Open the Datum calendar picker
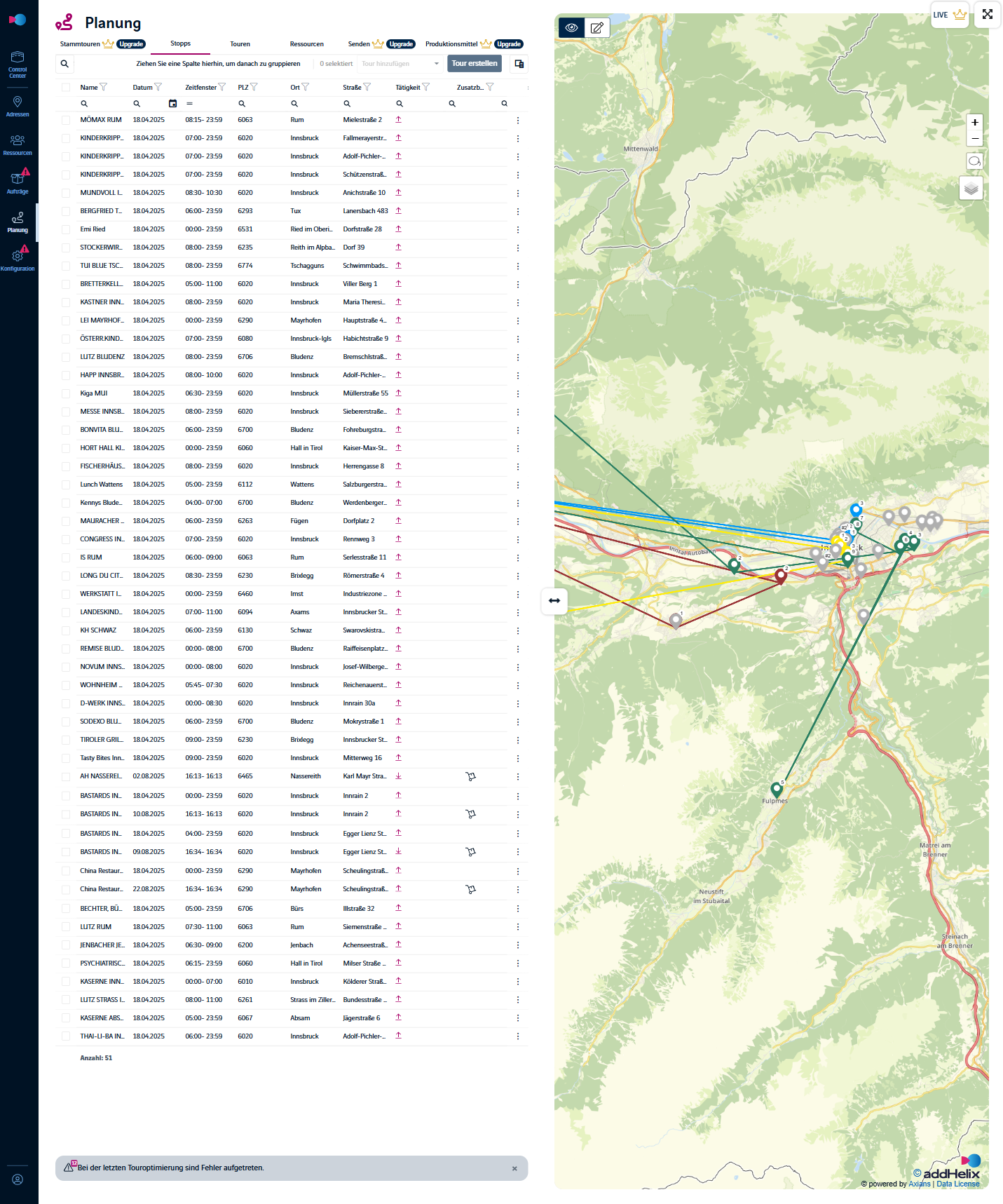Screen dimensions: 1003x1204 click(x=172, y=104)
